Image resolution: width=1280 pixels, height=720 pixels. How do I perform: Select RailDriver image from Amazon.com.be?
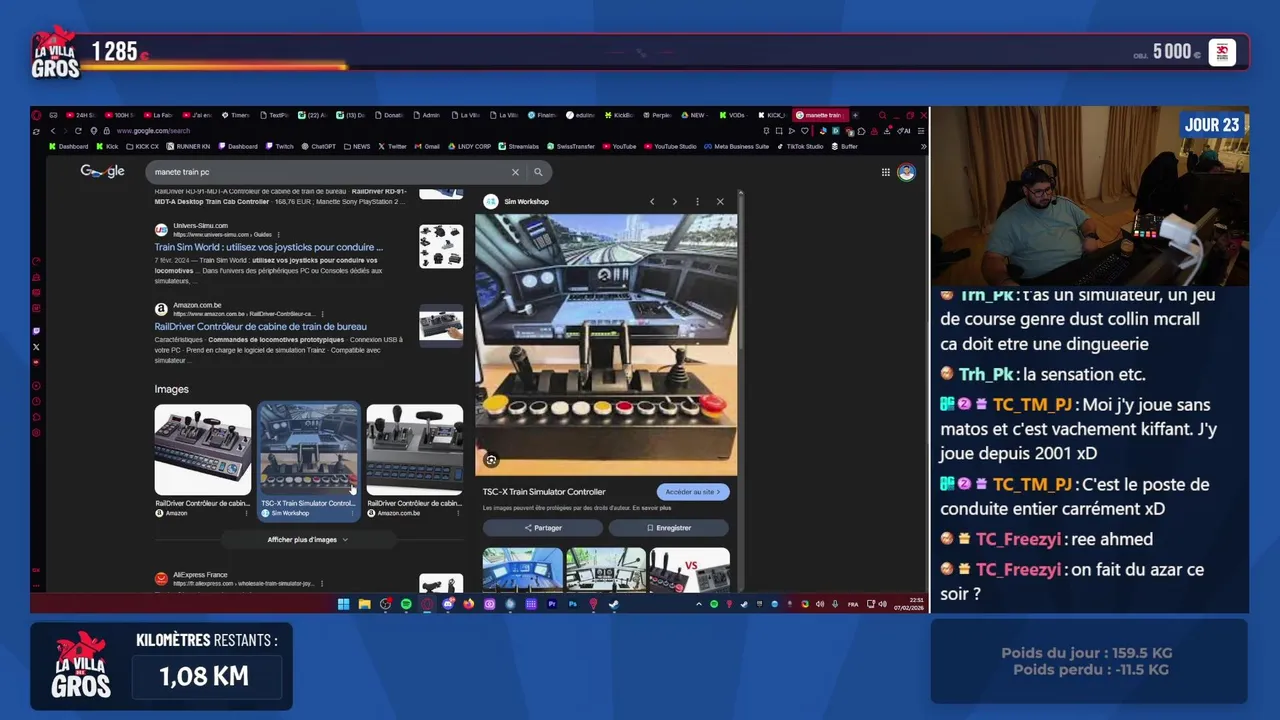tap(414, 450)
